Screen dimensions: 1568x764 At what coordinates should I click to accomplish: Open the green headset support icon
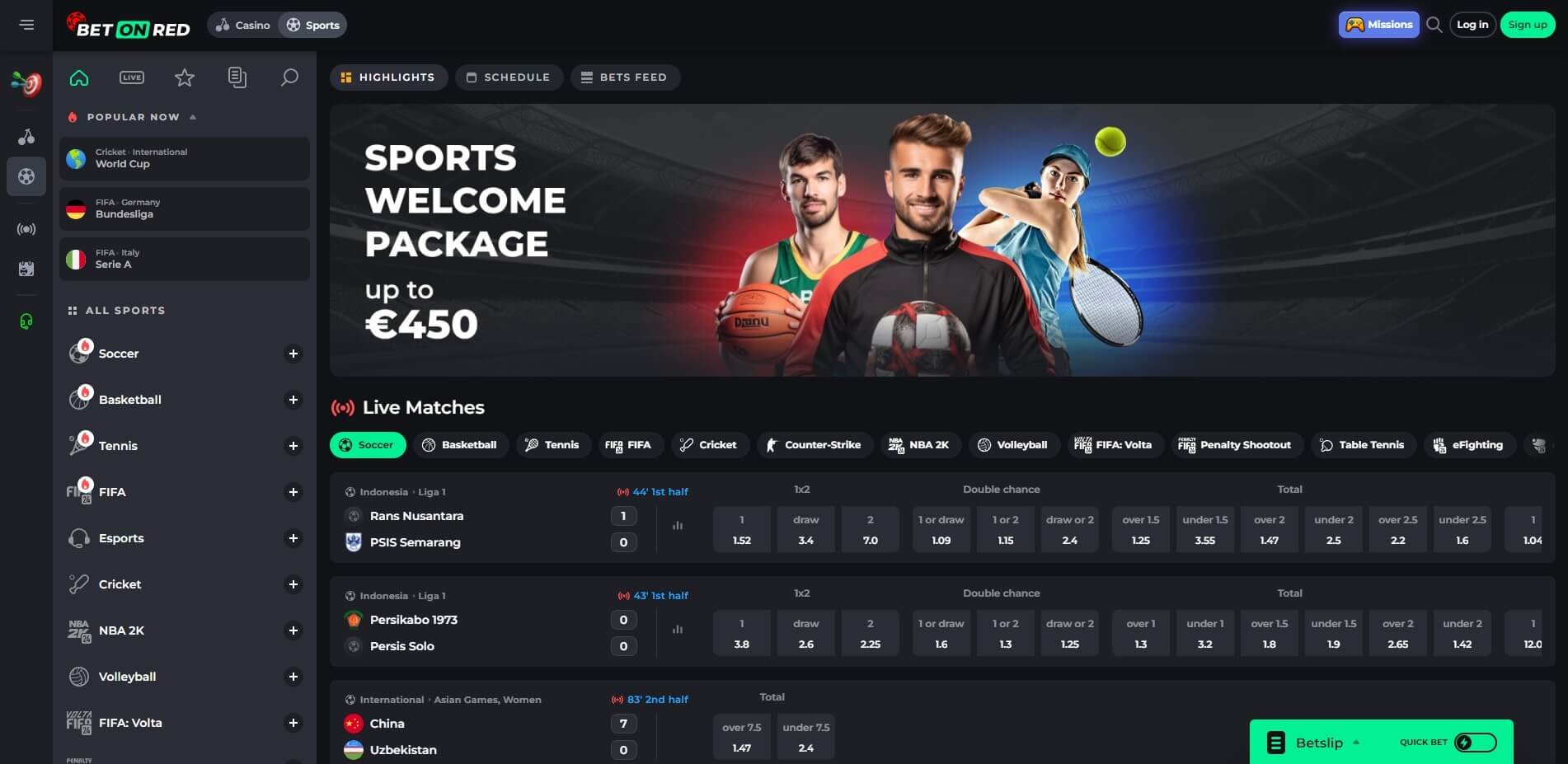point(26,321)
